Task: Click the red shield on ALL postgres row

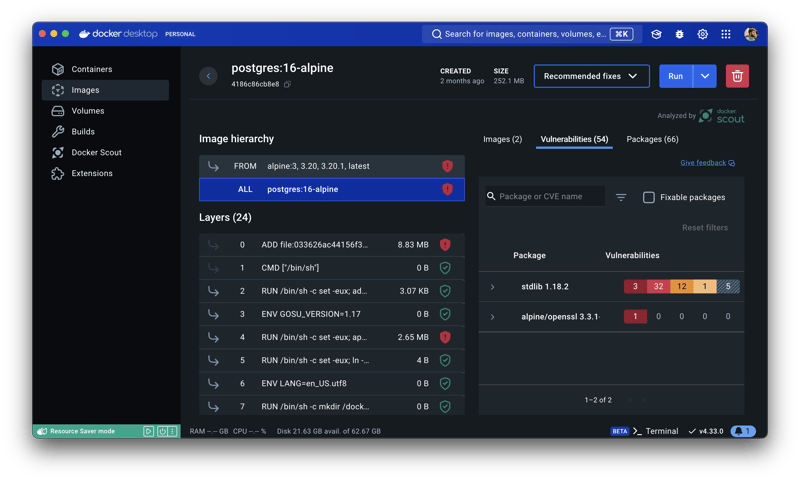Action: tap(447, 189)
